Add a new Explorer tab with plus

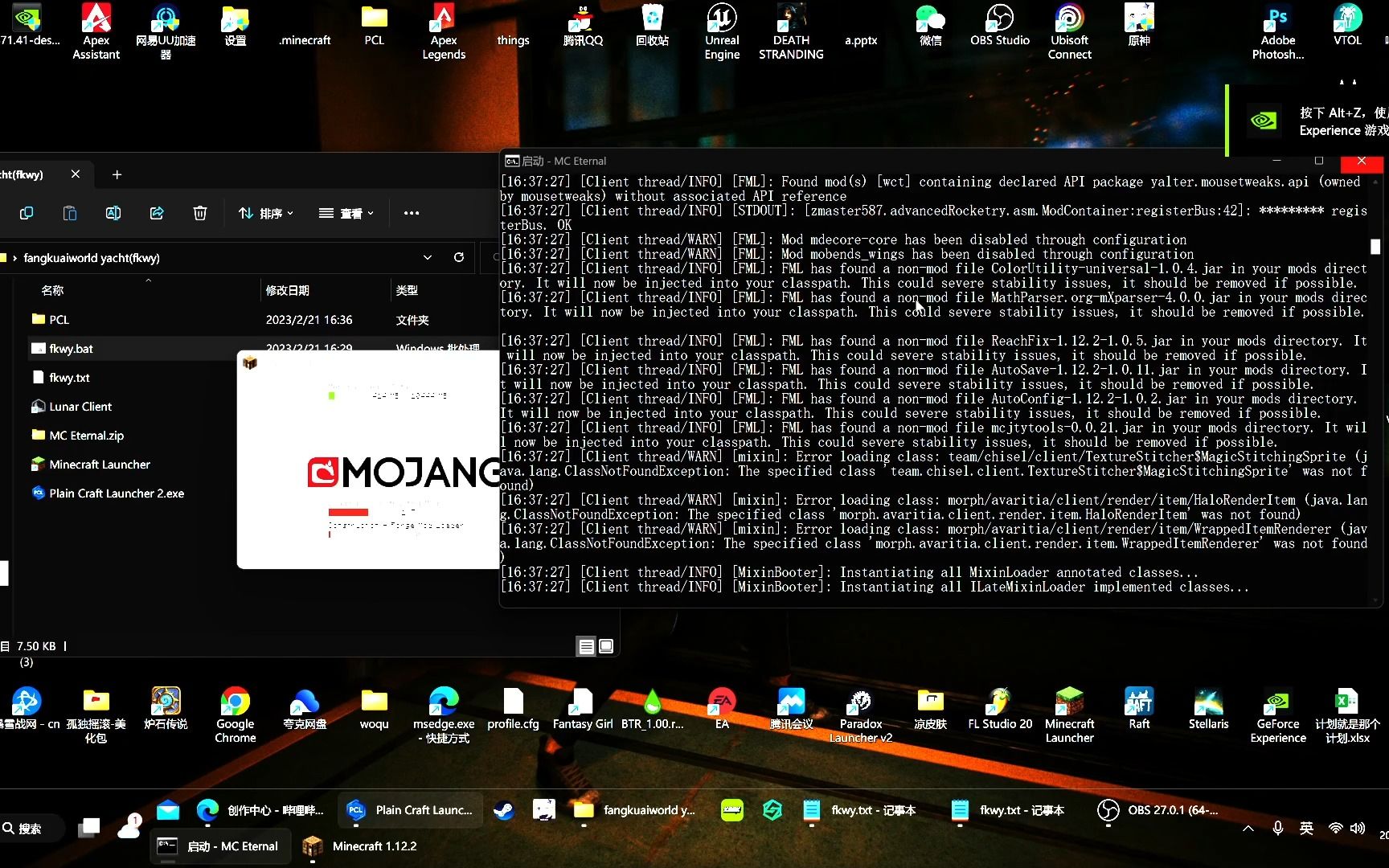[x=117, y=174]
